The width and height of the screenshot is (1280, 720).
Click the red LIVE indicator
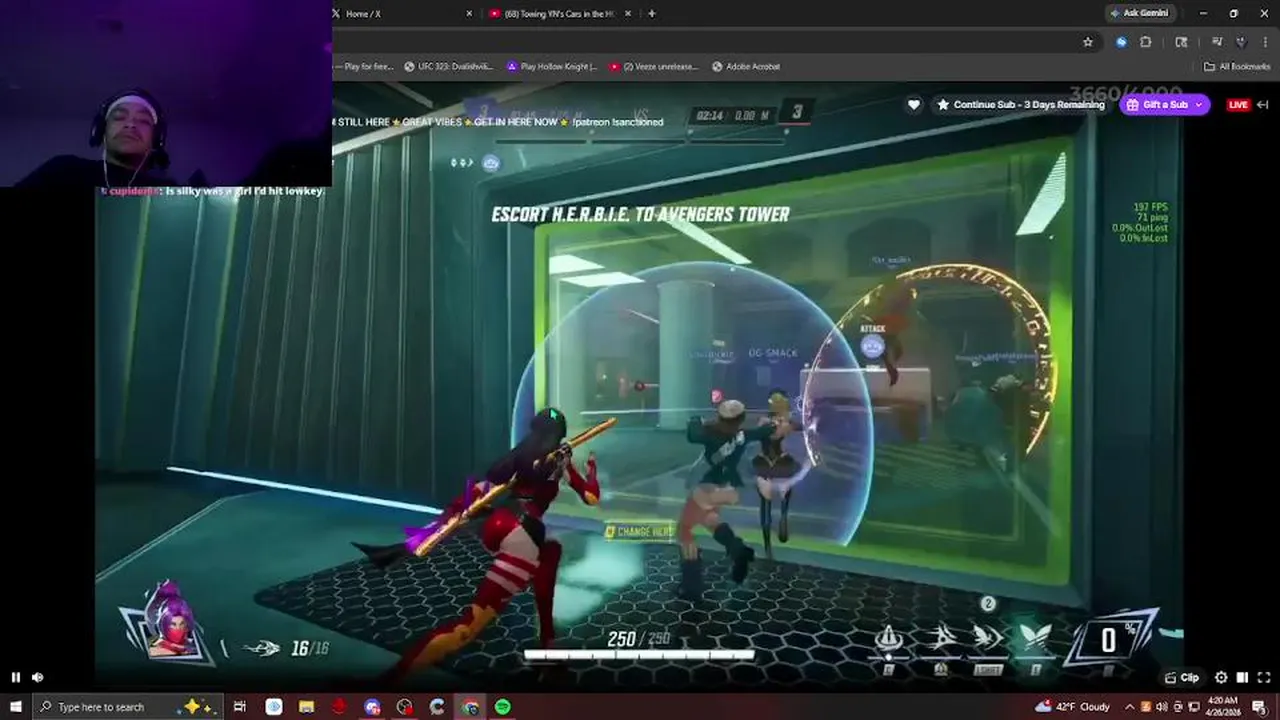[1238, 105]
